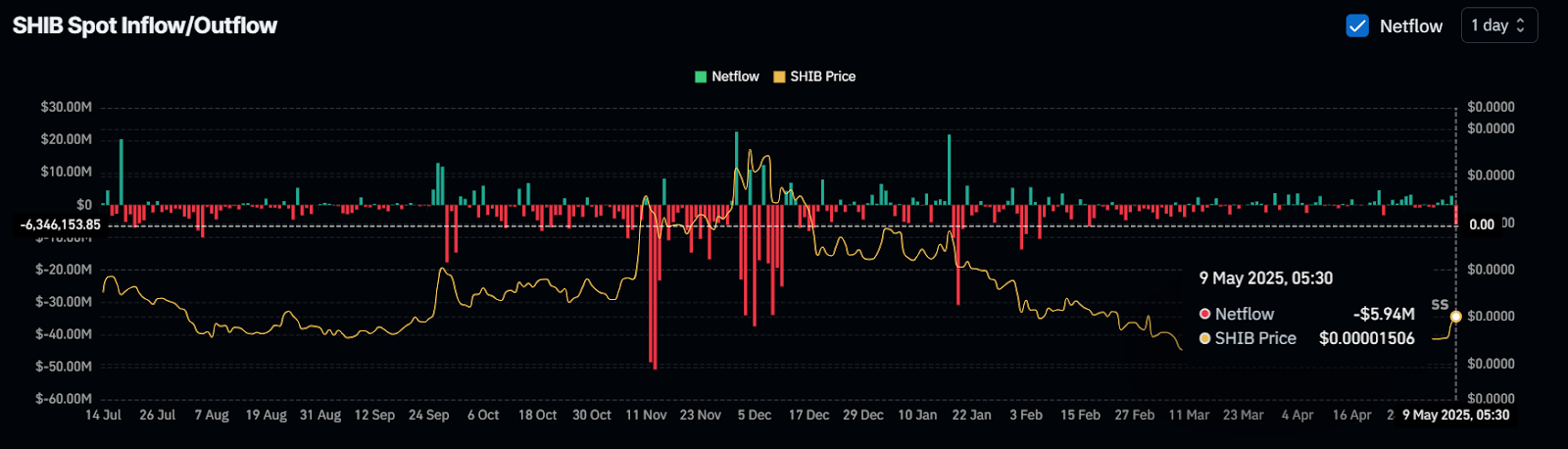Click the 23 Mar date label
Image resolution: width=1568 pixels, height=449 pixels.
(x=1243, y=415)
